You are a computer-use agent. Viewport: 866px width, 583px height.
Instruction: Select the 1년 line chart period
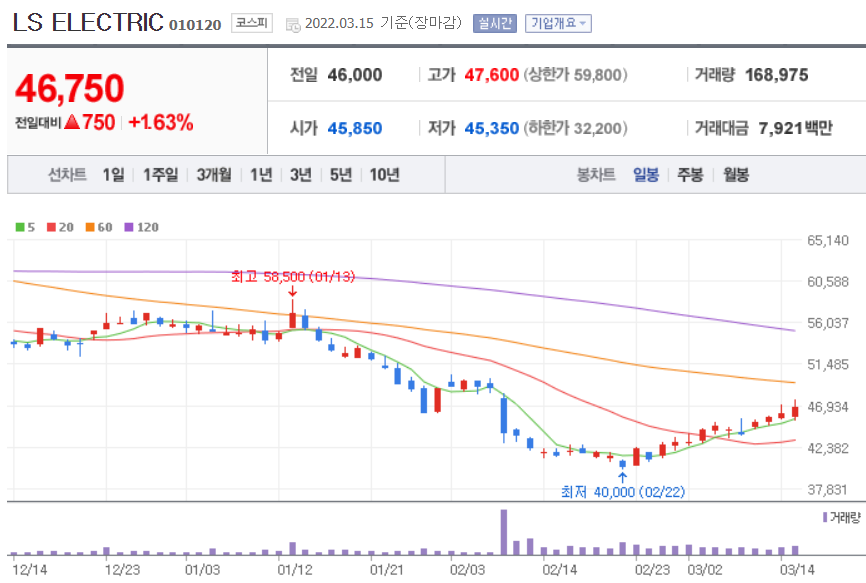(x=261, y=175)
